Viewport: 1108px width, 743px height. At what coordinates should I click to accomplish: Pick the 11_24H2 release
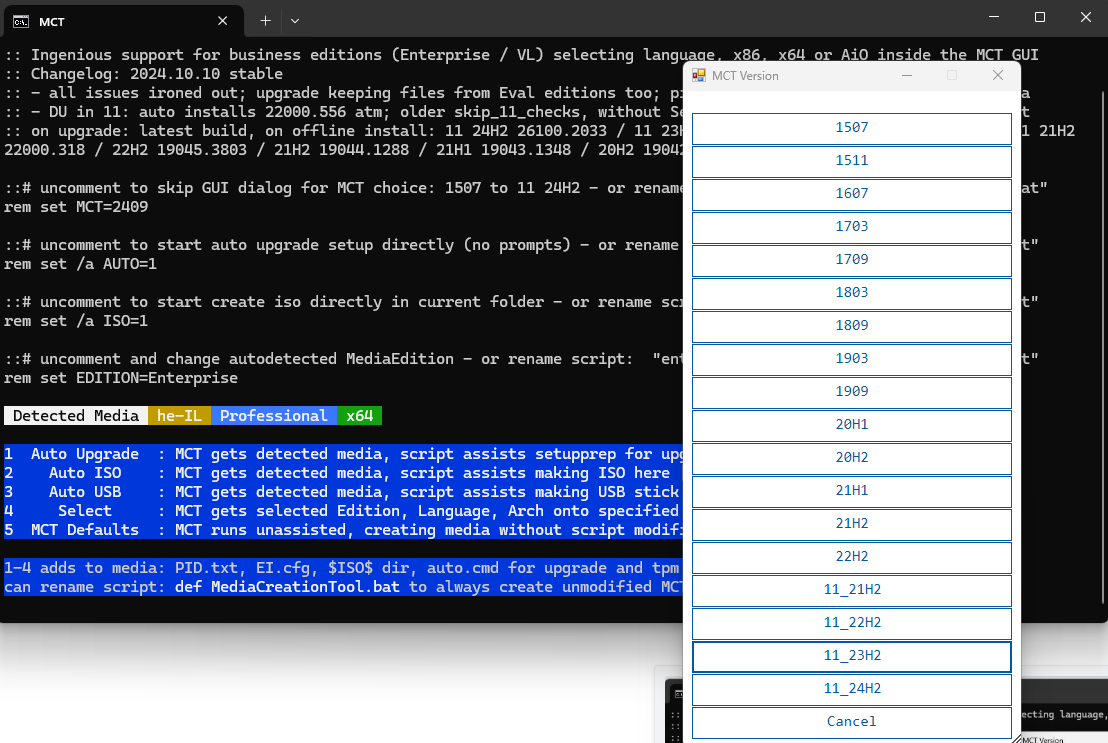click(x=851, y=689)
